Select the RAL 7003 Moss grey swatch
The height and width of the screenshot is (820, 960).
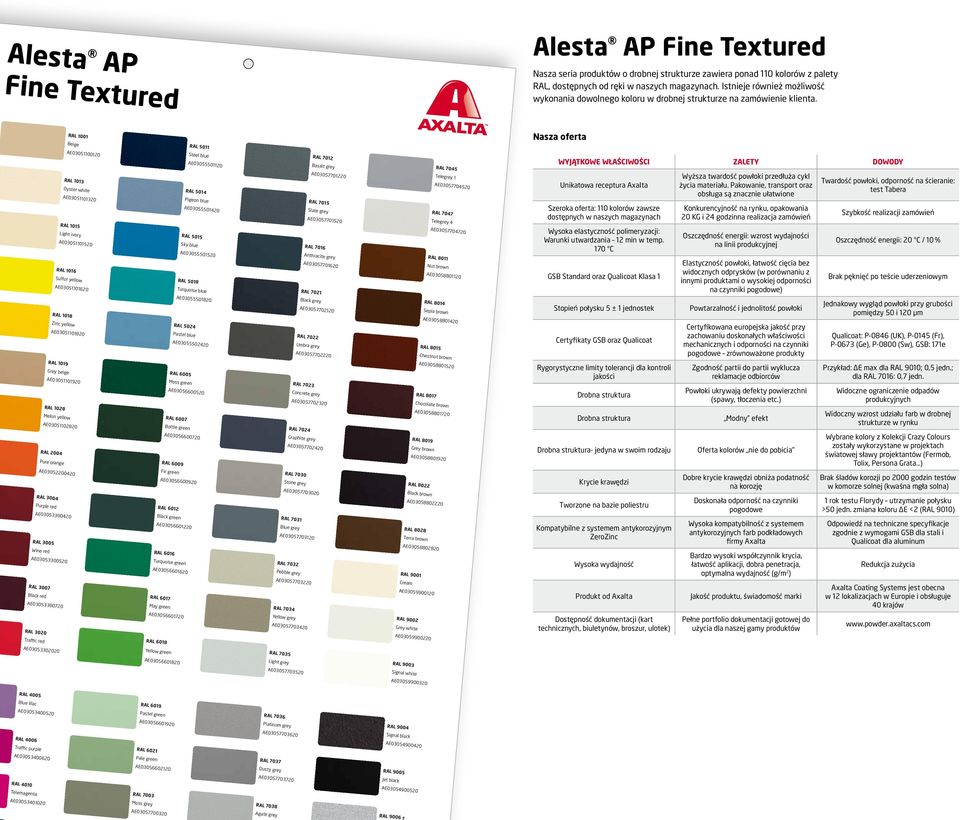[x=97, y=799]
